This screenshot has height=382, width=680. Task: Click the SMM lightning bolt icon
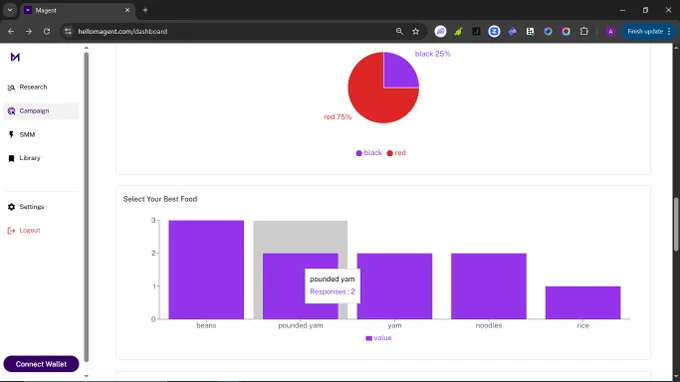point(11,135)
